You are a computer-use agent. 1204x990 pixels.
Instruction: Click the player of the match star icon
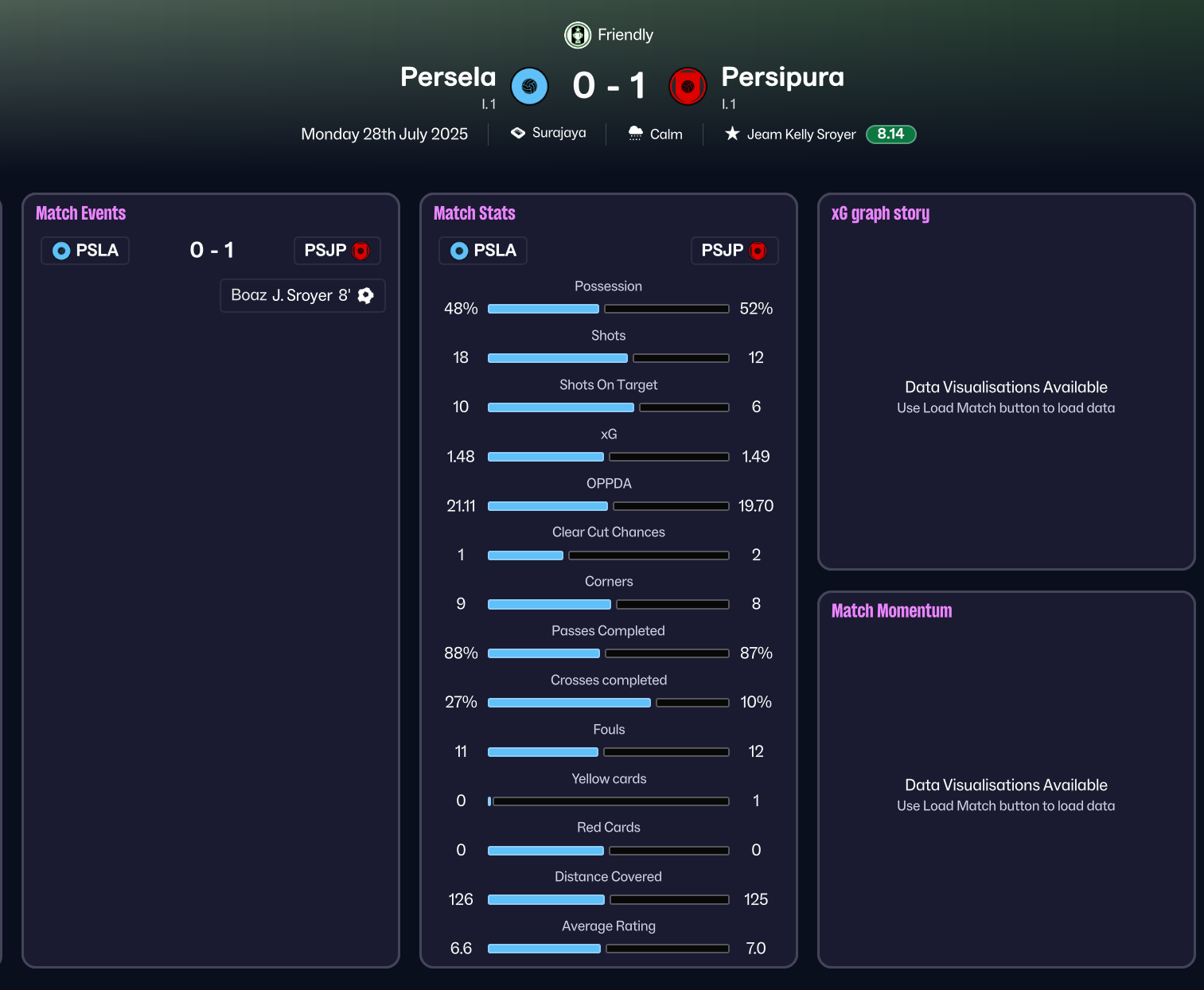pos(732,134)
